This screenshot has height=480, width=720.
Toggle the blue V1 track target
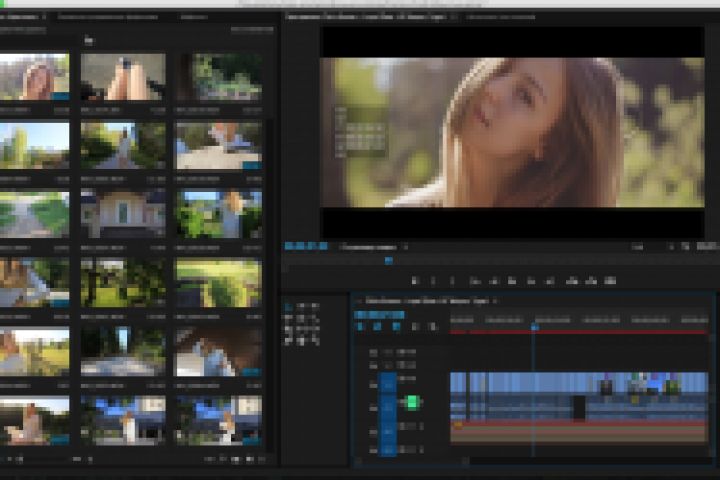[x=387, y=384]
